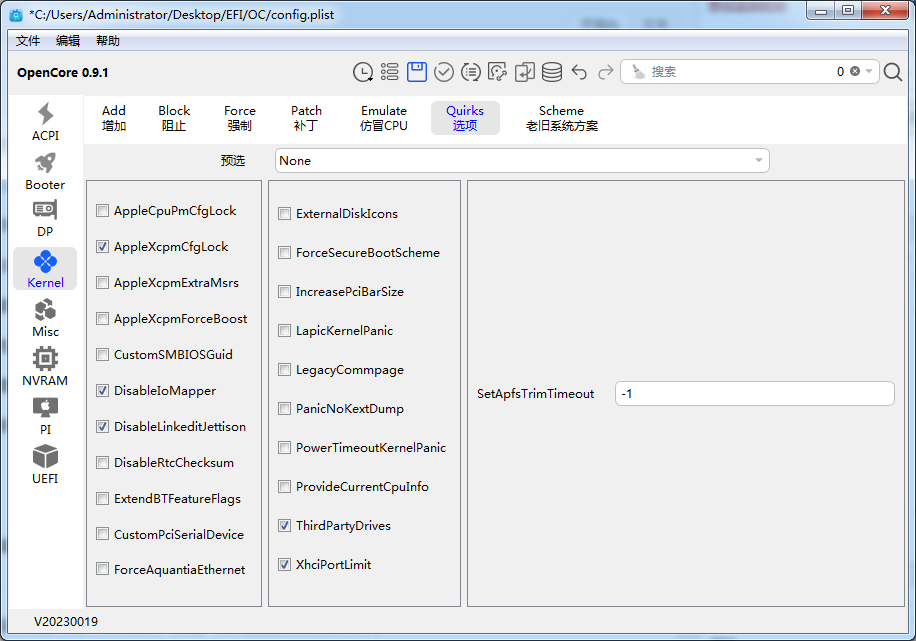
Task: Go to the NVRAM chip section
Action: point(45,367)
